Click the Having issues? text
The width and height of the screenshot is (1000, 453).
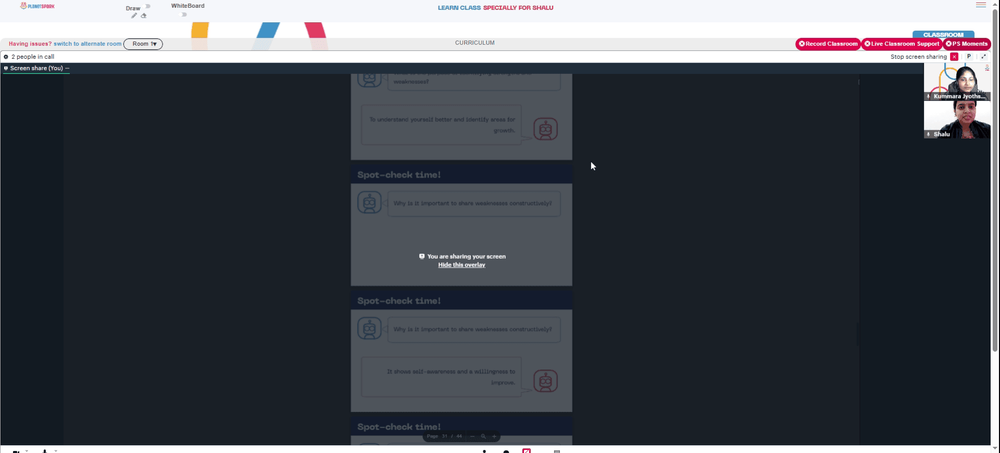pos(30,44)
